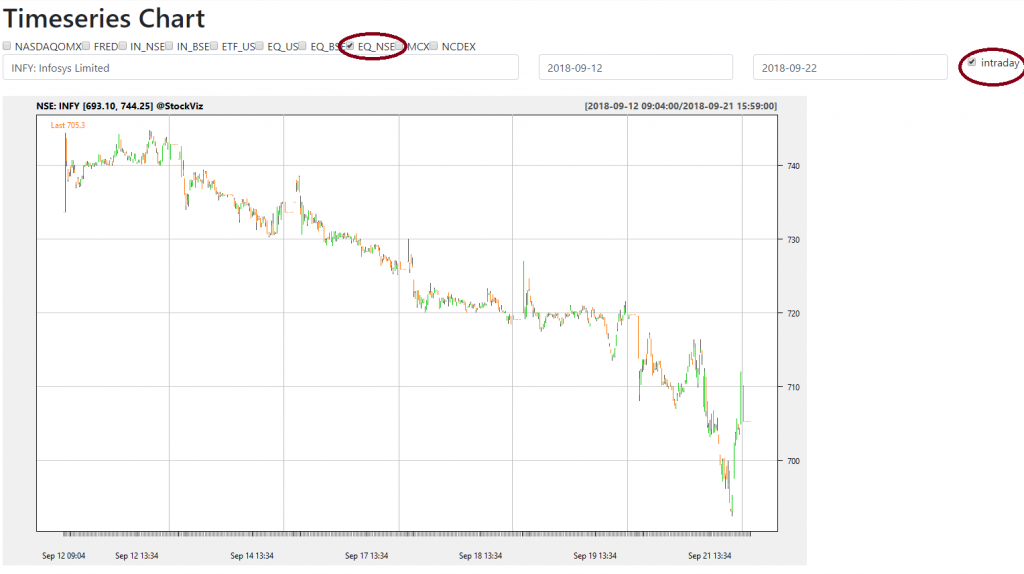Click the Timeseries Chart heading
The image size is (1024, 574).
(x=104, y=18)
